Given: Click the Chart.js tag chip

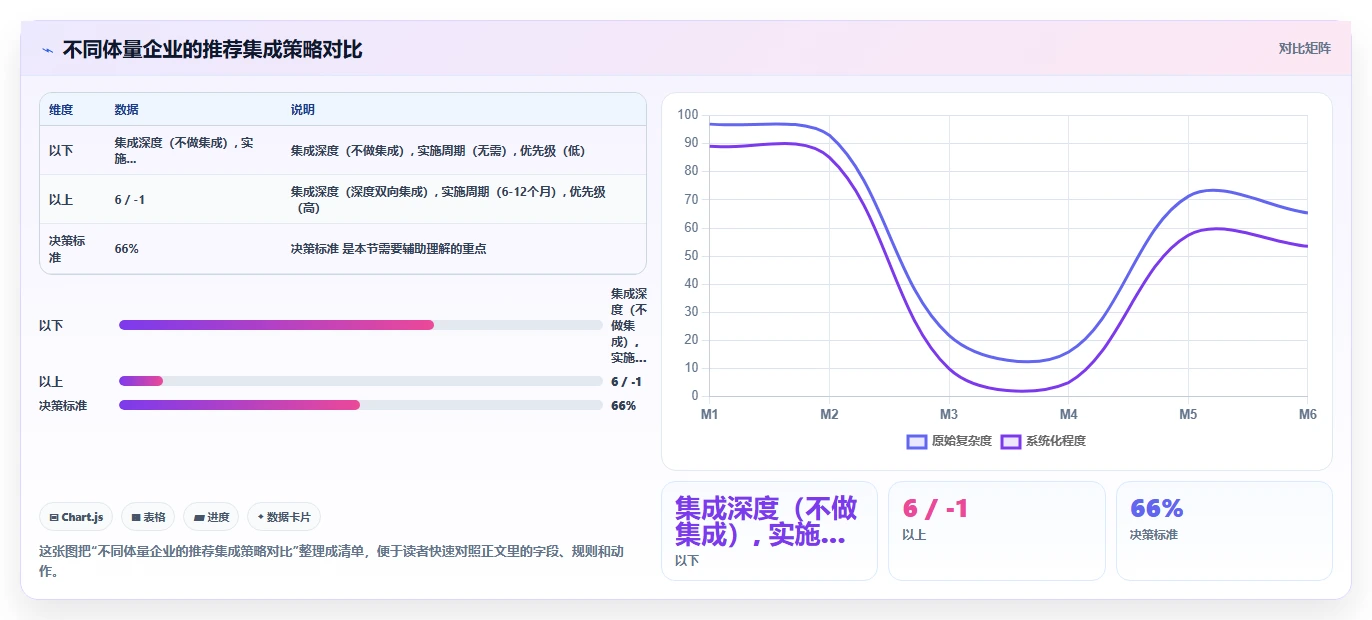Looking at the screenshot, I should 77,517.
